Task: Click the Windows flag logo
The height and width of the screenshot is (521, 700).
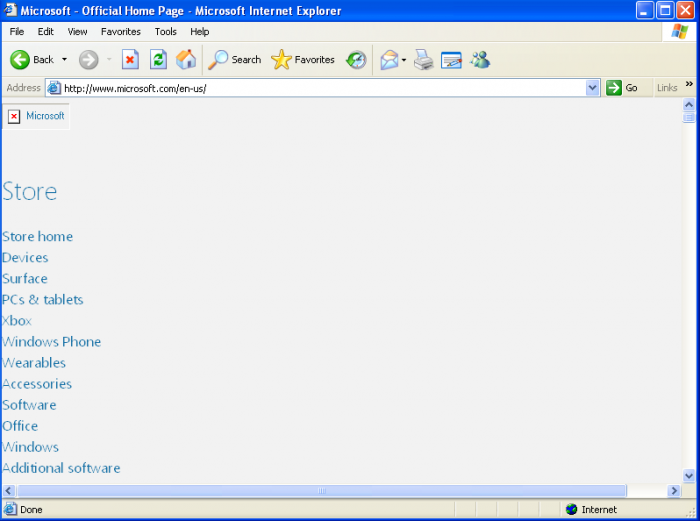Action: coord(679,31)
